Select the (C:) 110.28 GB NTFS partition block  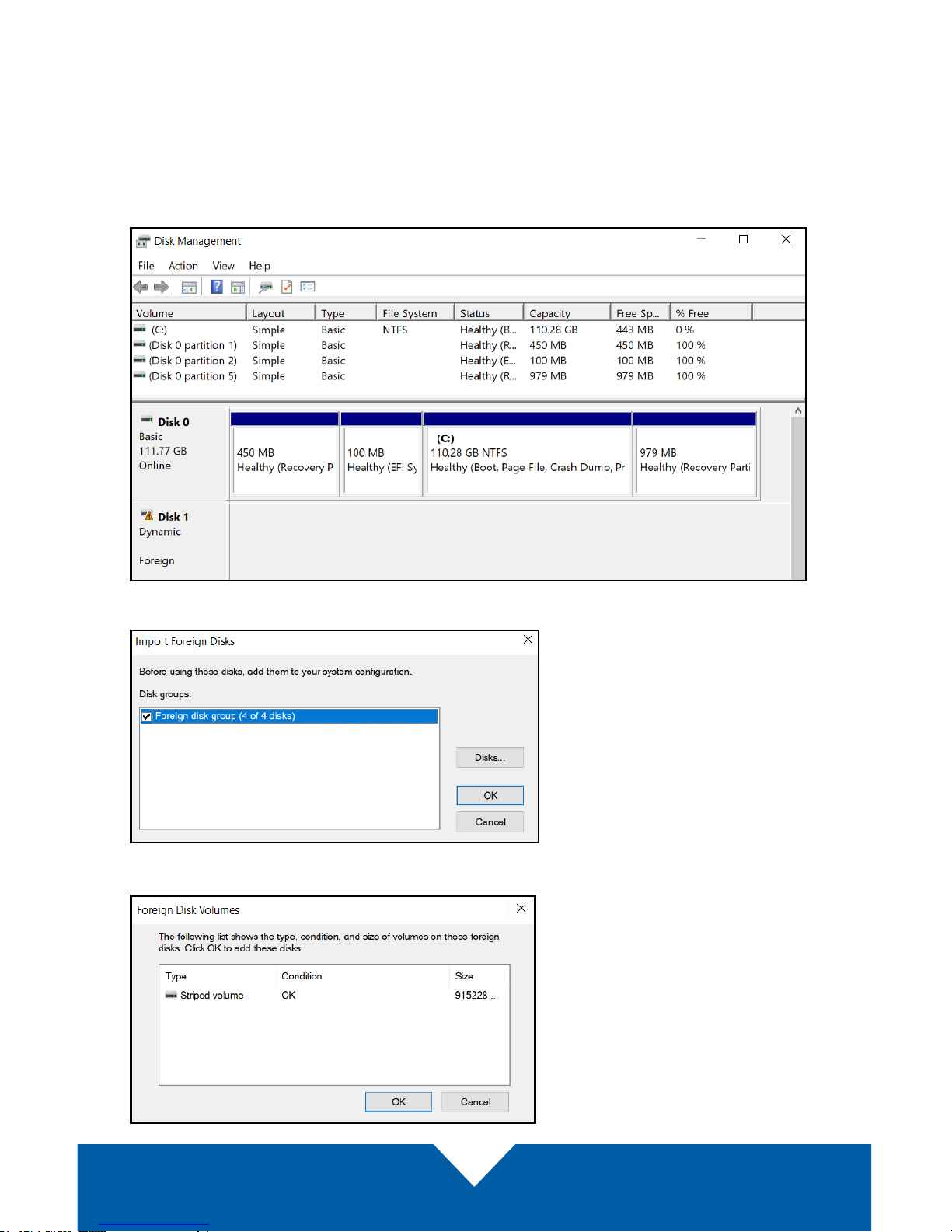(528, 454)
